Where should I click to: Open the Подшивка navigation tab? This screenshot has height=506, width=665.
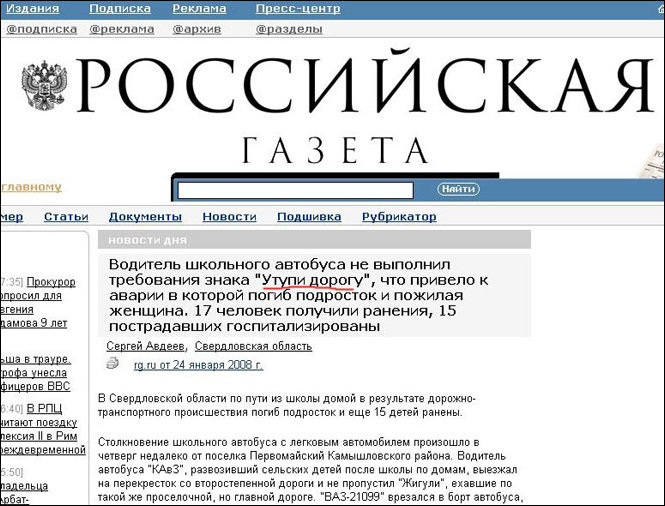click(309, 217)
